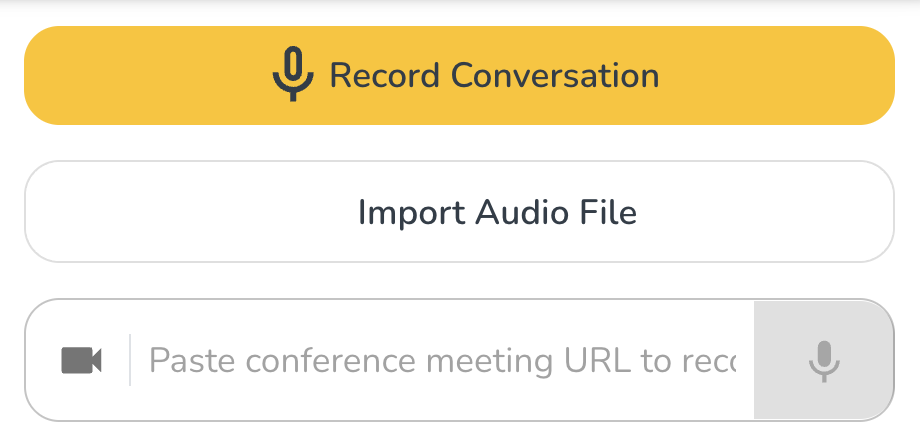Start meeting recording via gray mic button
The width and height of the screenshot is (920, 442).
pos(823,360)
